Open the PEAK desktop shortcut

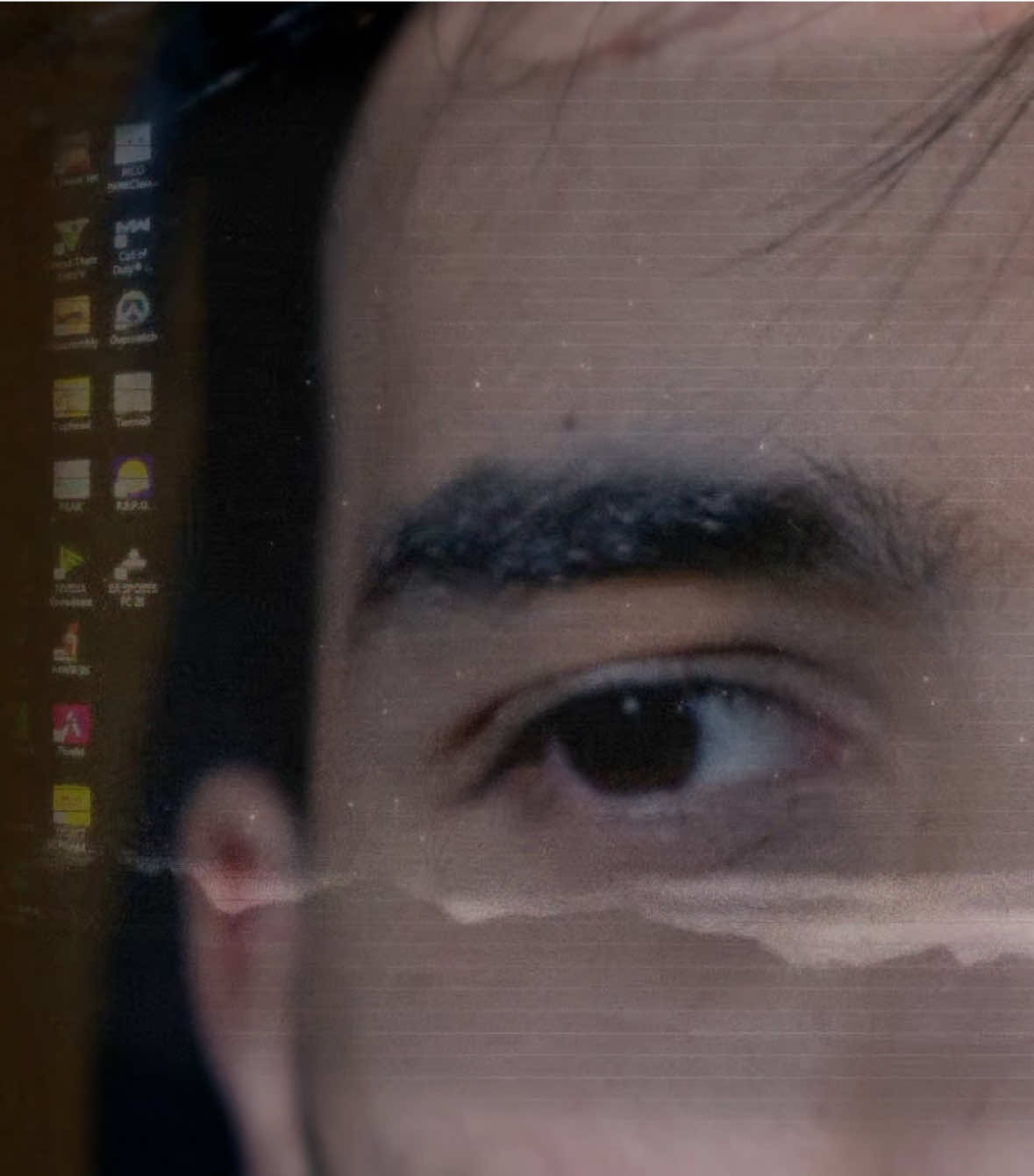[72, 485]
